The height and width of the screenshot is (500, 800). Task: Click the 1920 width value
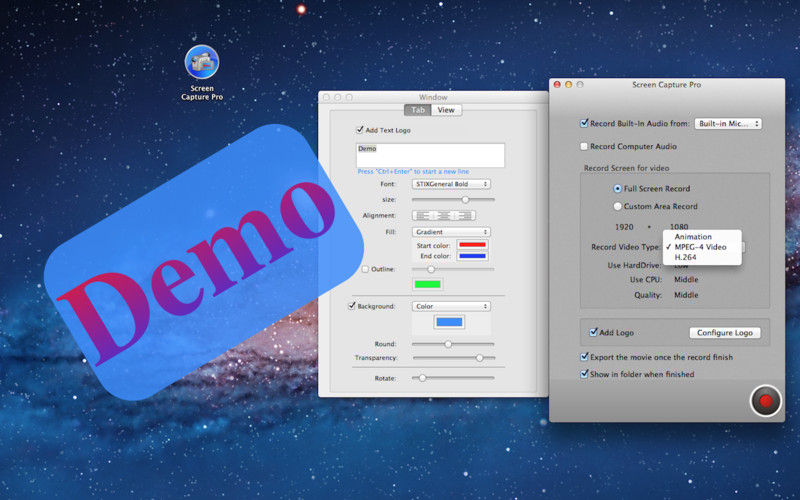624,227
